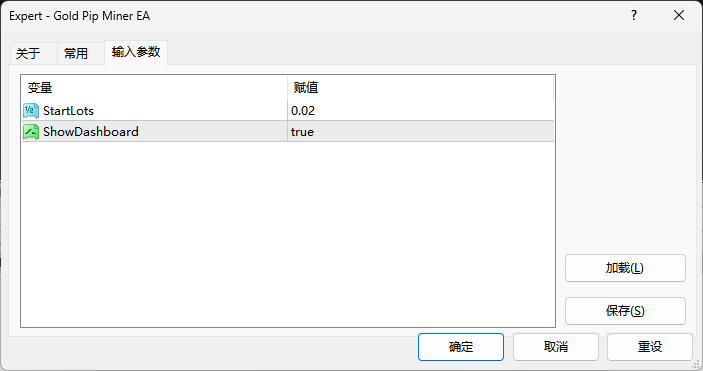Select the ShowDashboard variable name

pos(91,131)
